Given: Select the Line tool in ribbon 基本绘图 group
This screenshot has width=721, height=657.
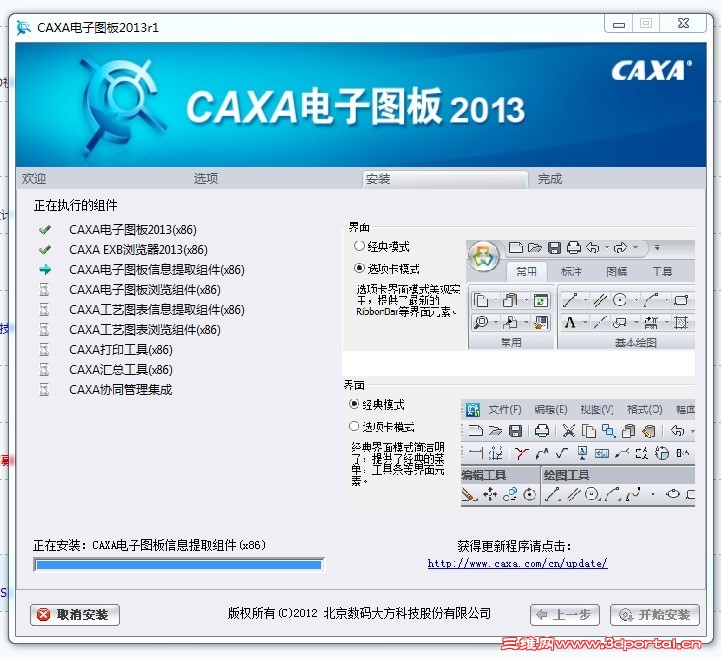Looking at the screenshot, I should pos(570,300).
